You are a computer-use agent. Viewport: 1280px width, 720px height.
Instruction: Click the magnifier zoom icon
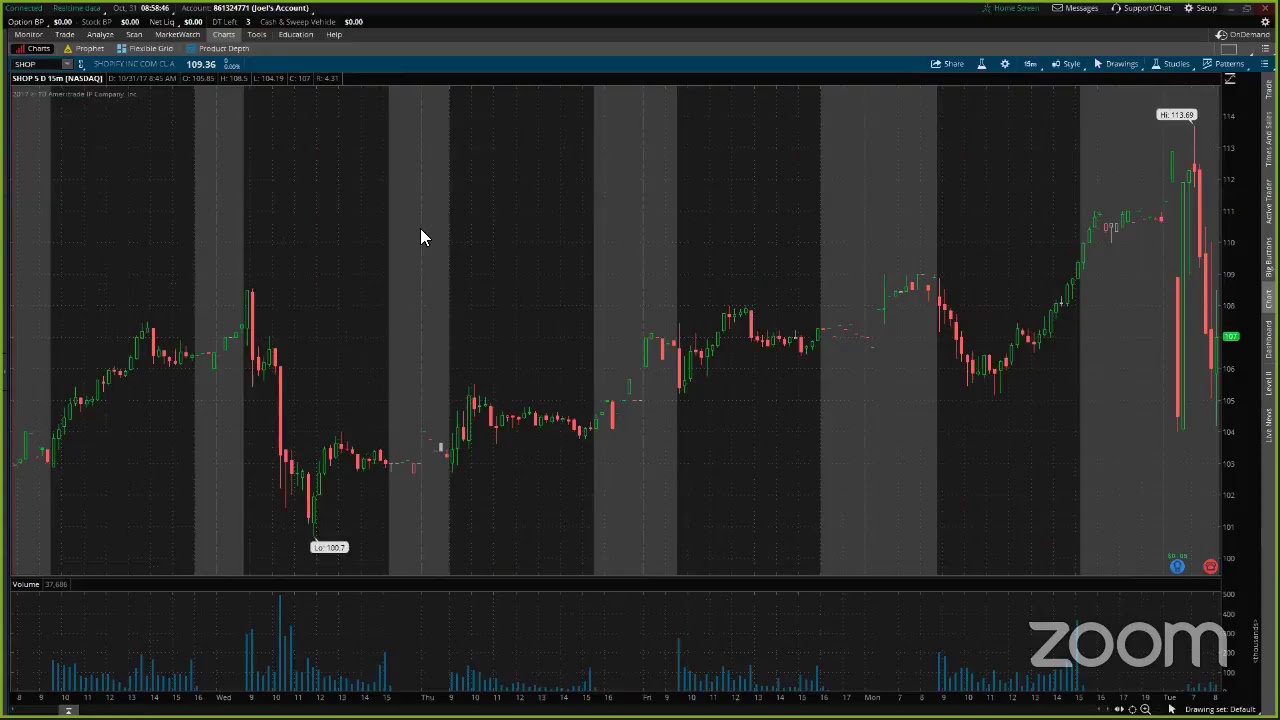[1145, 710]
